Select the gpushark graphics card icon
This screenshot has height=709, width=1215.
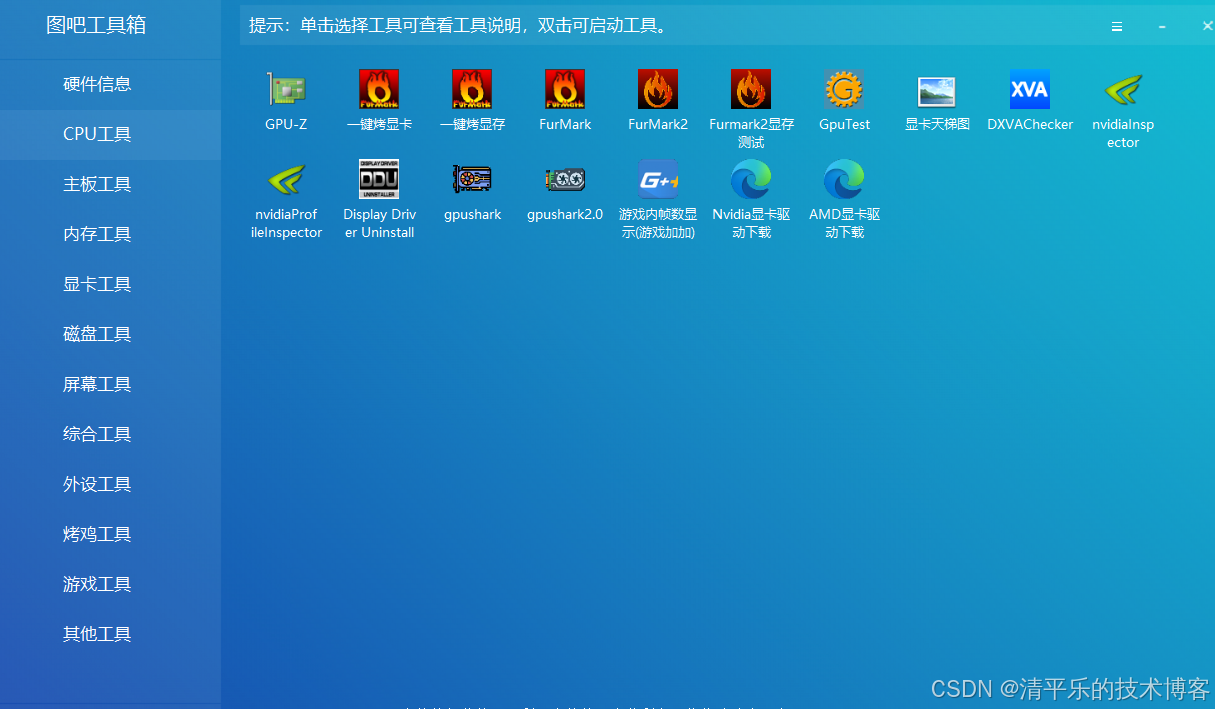[x=472, y=179]
